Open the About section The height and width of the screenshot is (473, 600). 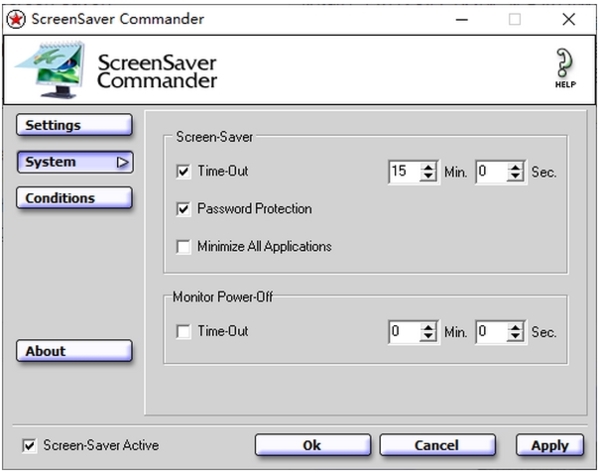pos(75,351)
